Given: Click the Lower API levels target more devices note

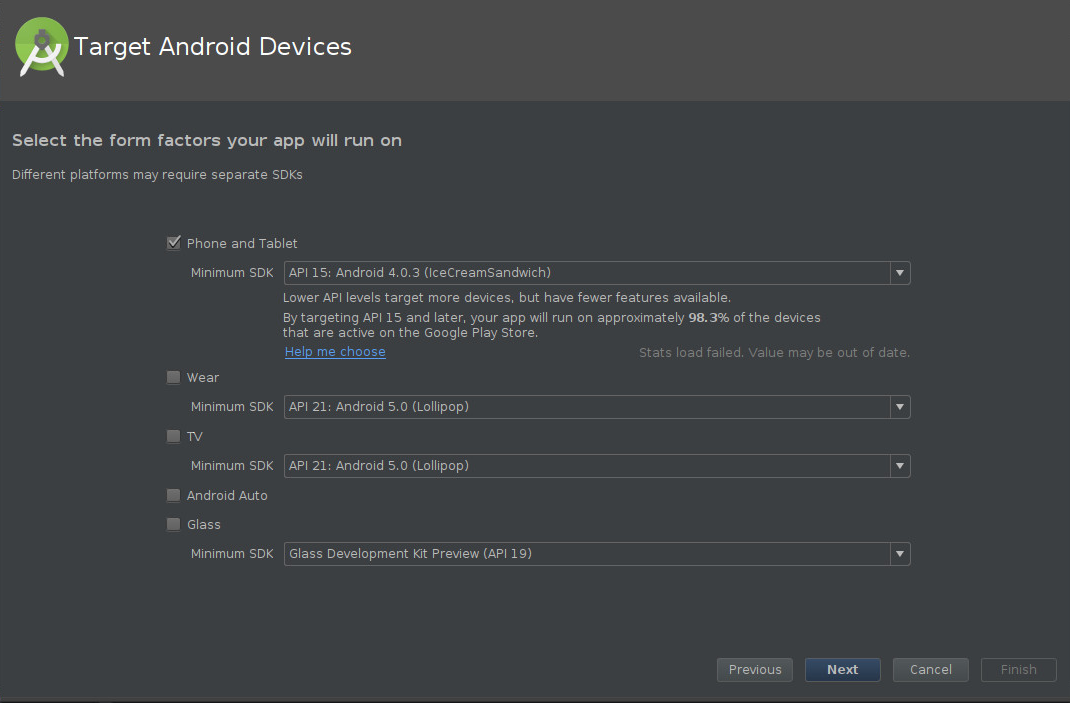Looking at the screenshot, I should 507,298.
